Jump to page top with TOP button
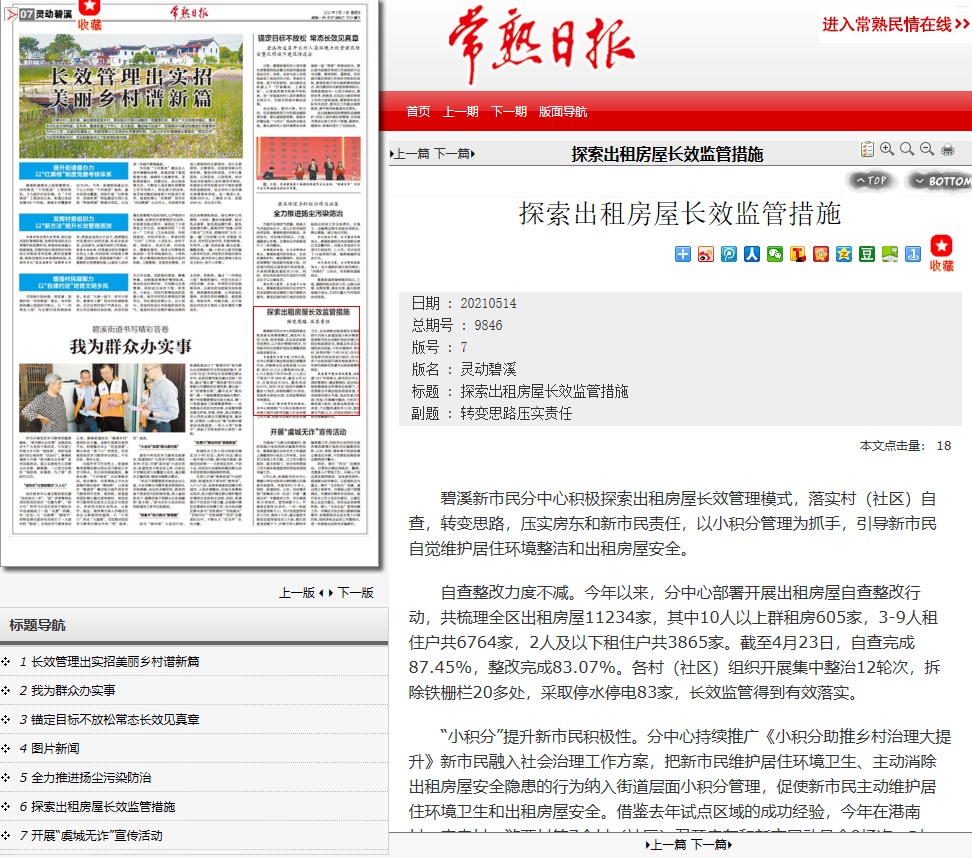This screenshot has height=858, width=972. pos(872,180)
